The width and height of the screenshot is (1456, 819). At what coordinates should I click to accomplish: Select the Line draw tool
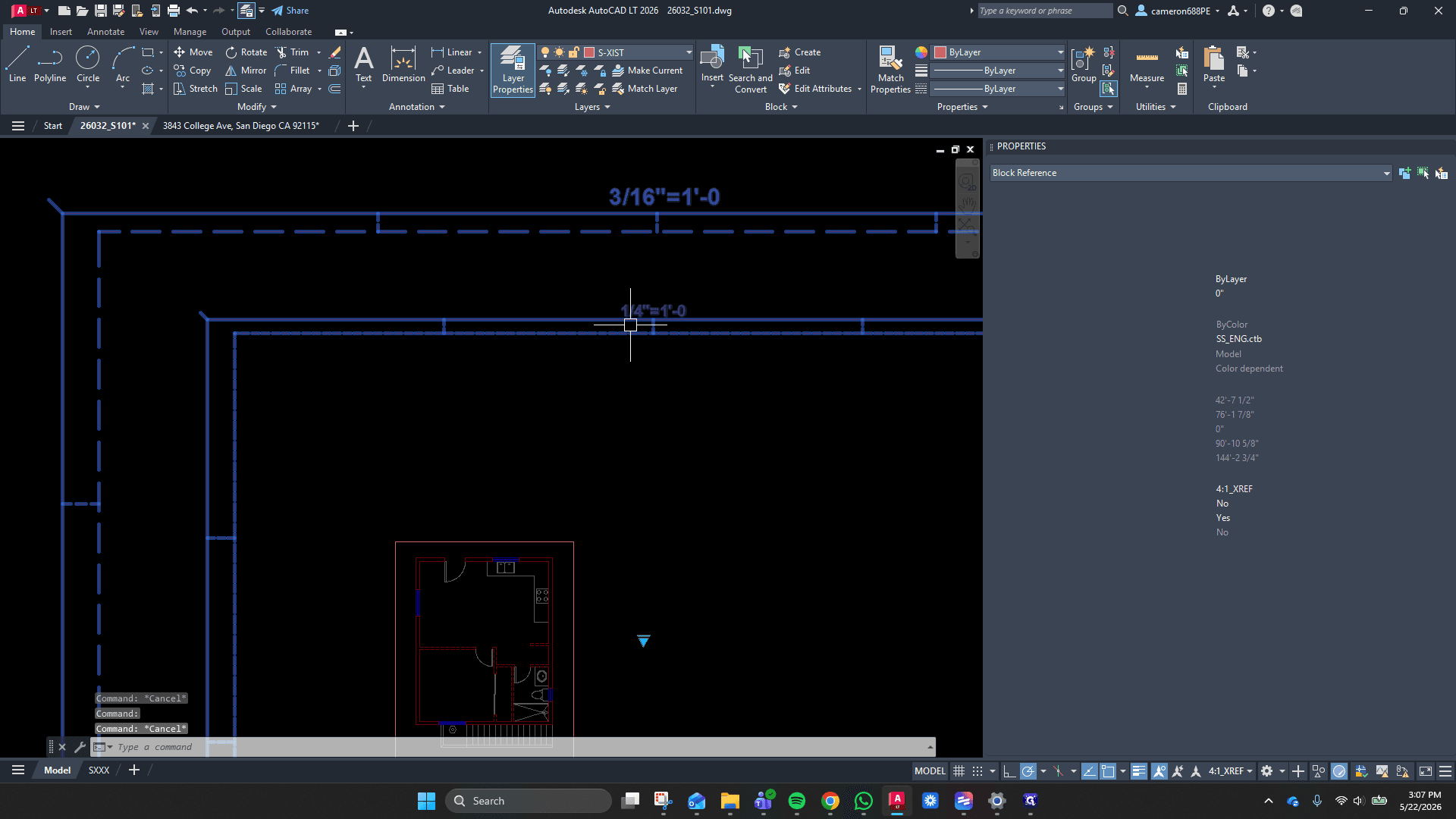[x=17, y=64]
